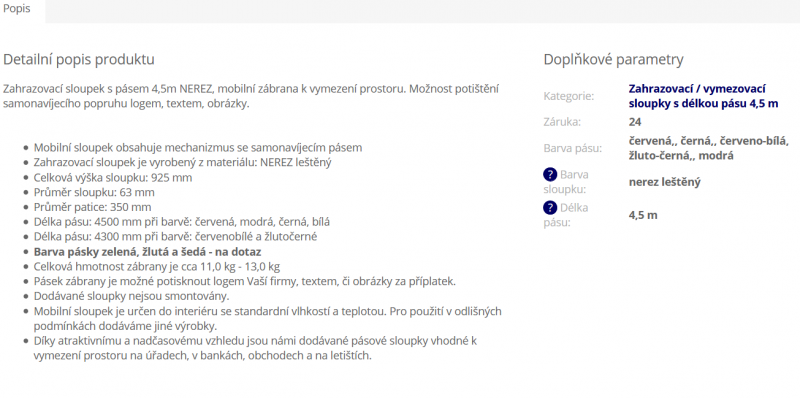Click the Kategorie label
Viewport: 800px width, 398px height.
[568, 96]
